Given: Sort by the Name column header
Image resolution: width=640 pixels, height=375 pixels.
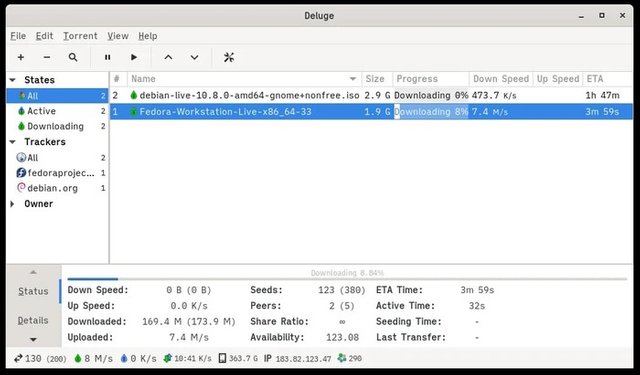Looking at the screenshot, I should coord(244,79).
